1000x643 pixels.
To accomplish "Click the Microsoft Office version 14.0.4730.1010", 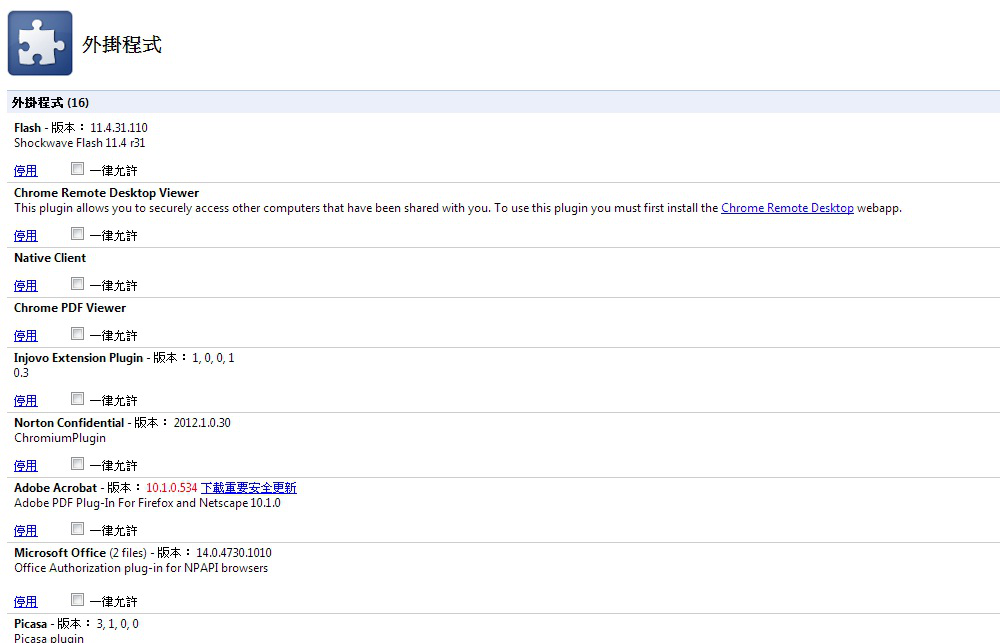I will 233,553.
